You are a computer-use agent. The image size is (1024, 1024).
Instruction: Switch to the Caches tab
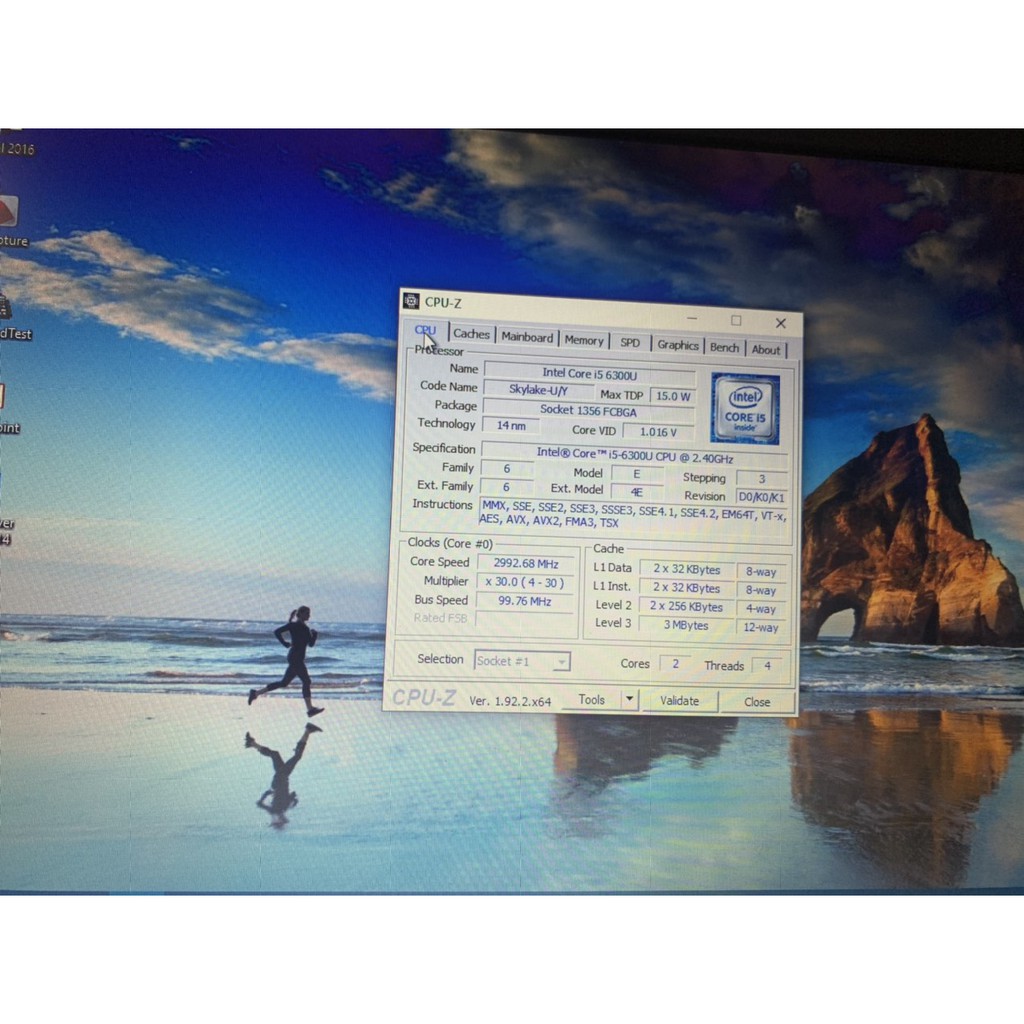(470, 335)
